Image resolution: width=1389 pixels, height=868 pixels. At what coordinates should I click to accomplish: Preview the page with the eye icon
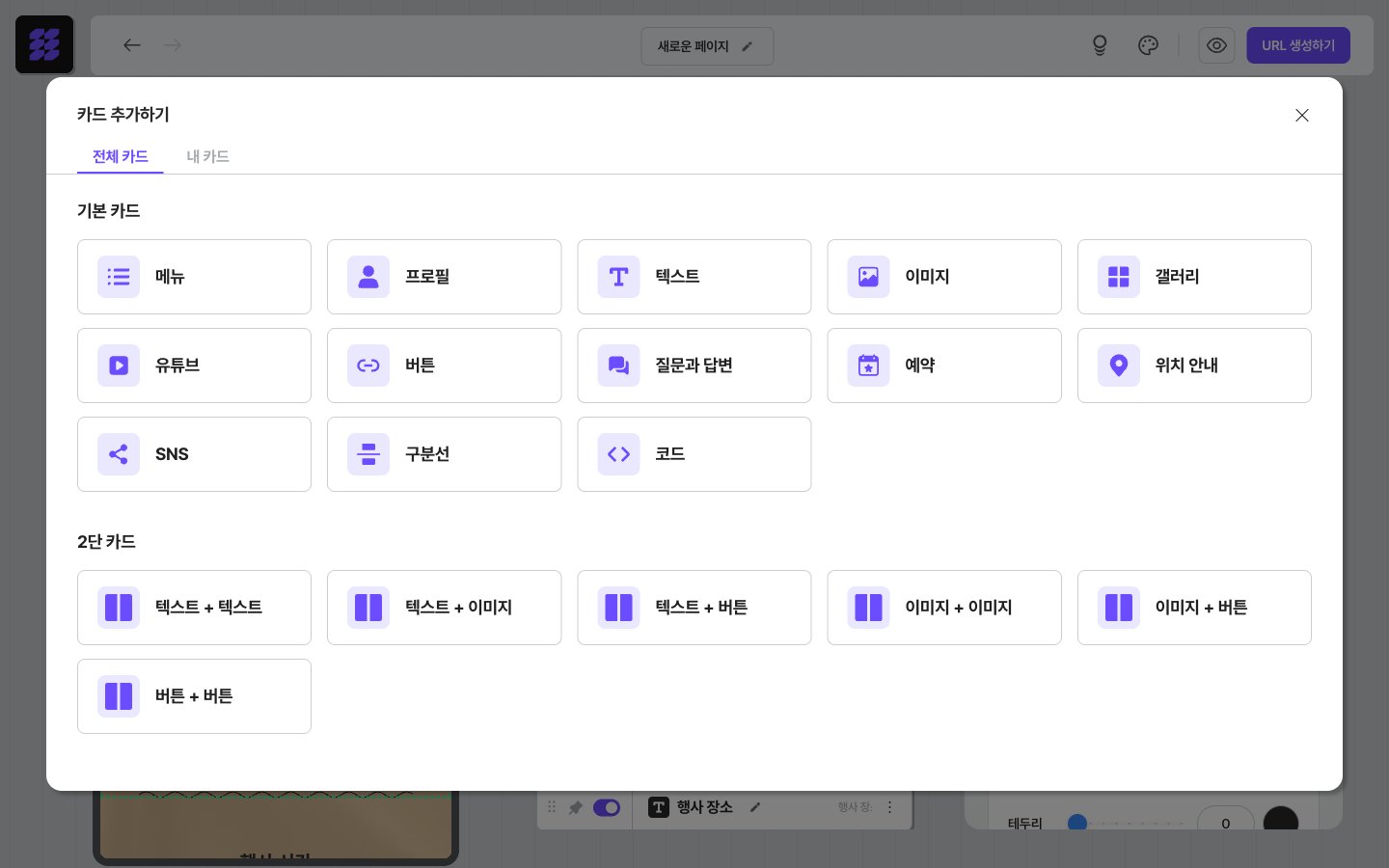[x=1216, y=45]
